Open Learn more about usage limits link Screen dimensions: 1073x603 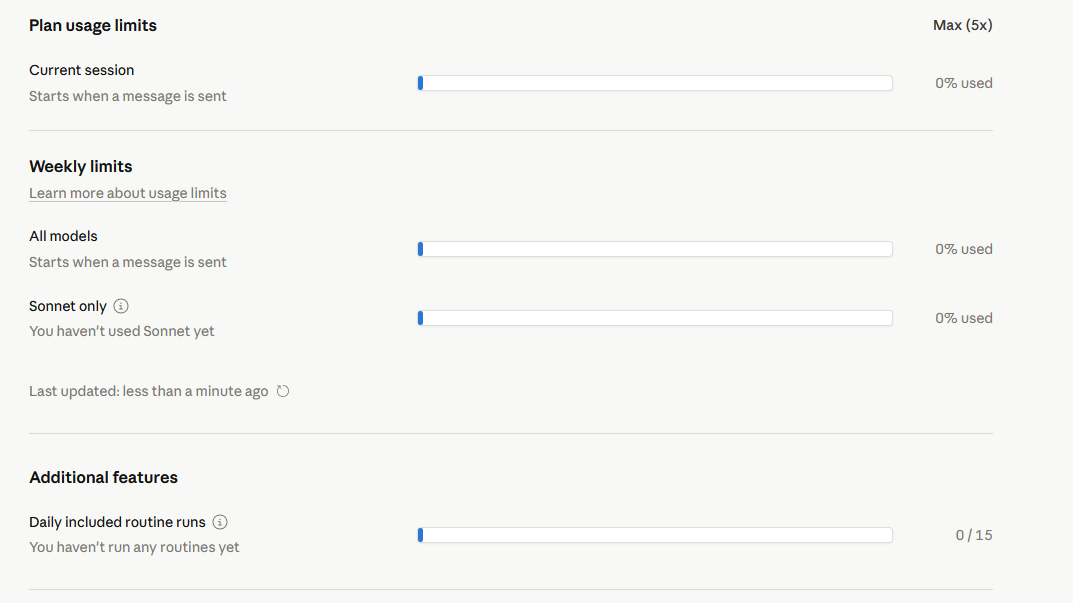click(x=127, y=193)
